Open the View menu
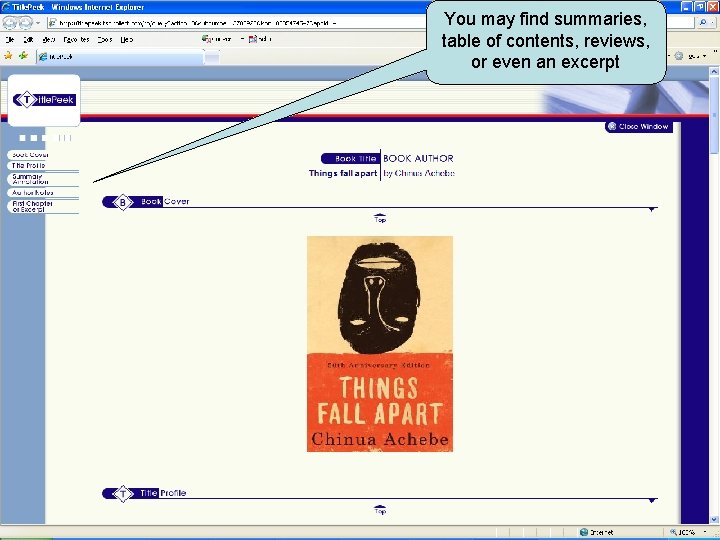Image resolution: width=720 pixels, height=540 pixels. click(x=49, y=39)
